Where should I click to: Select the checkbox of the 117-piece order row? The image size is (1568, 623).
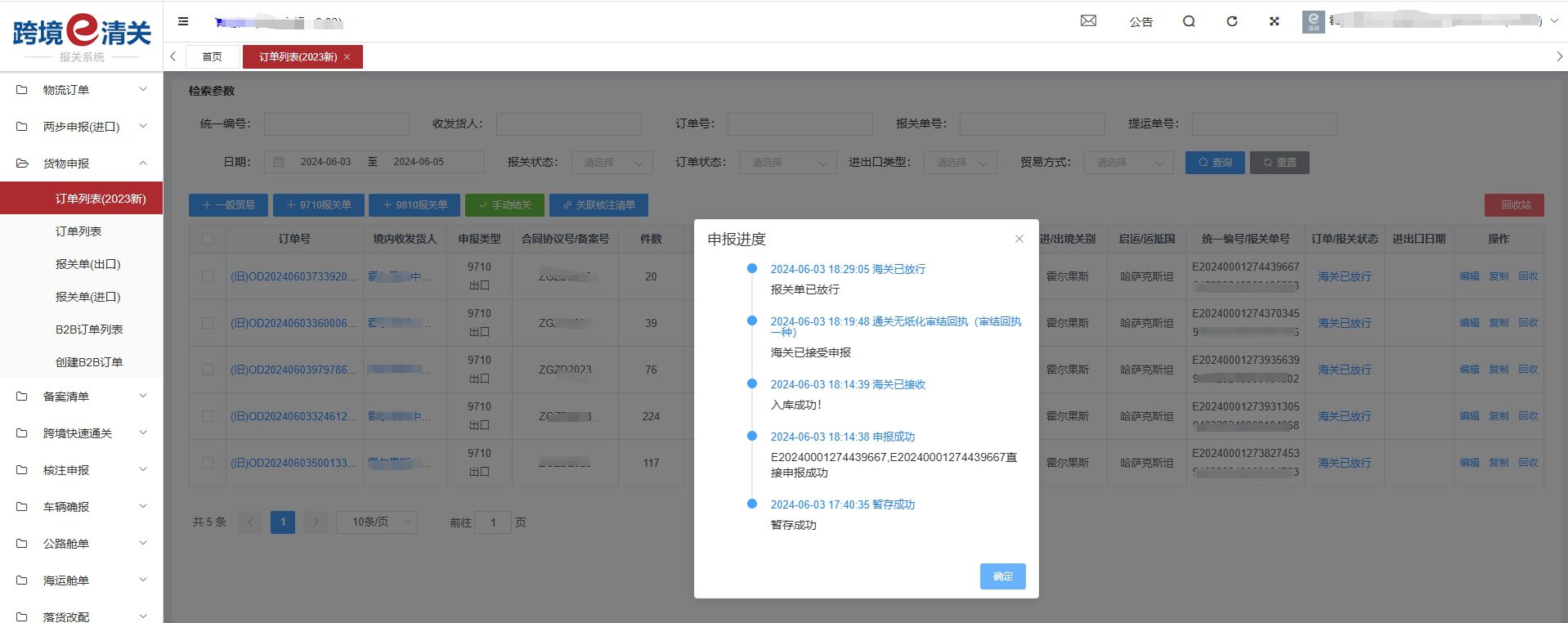click(x=208, y=463)
